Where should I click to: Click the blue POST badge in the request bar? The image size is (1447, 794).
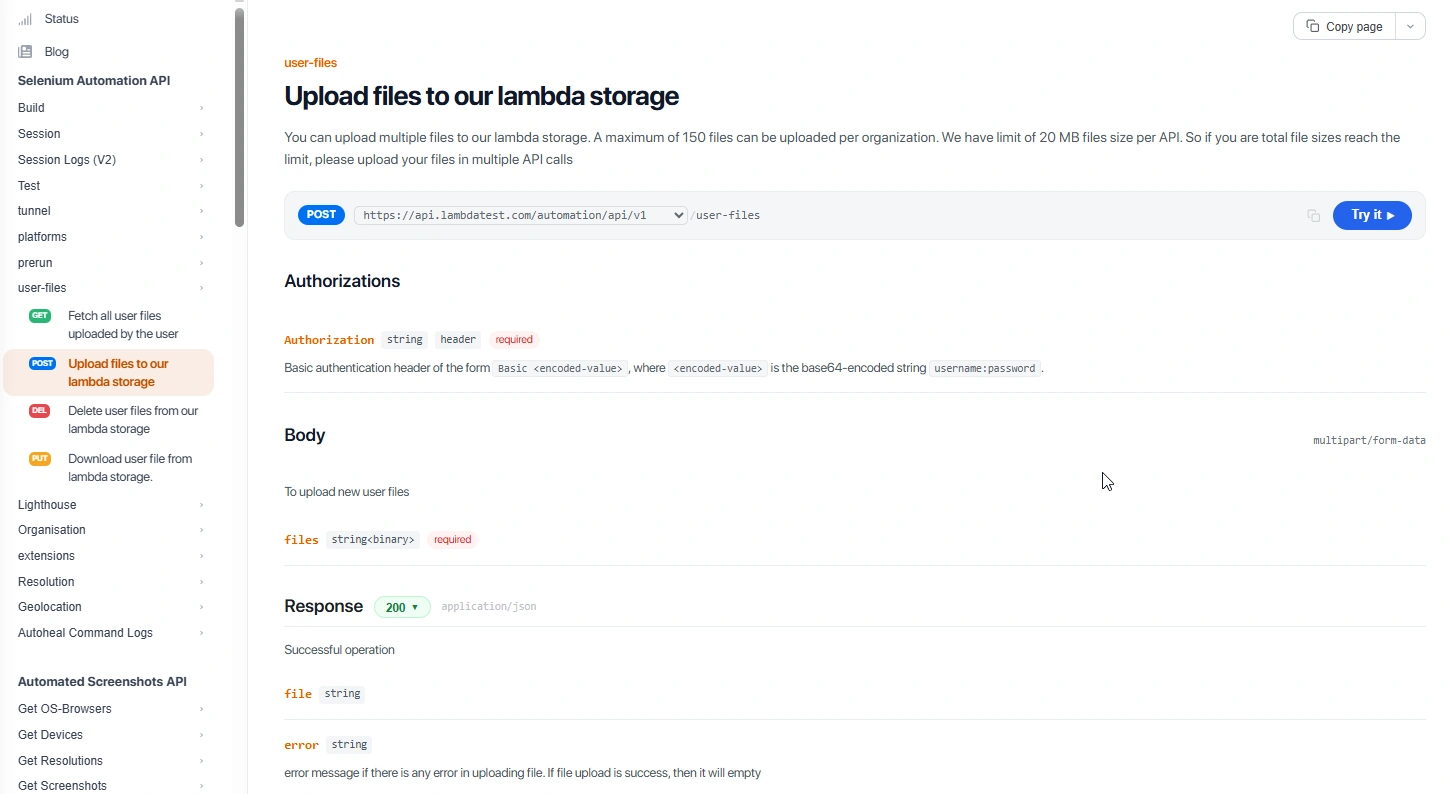point(321,215)
